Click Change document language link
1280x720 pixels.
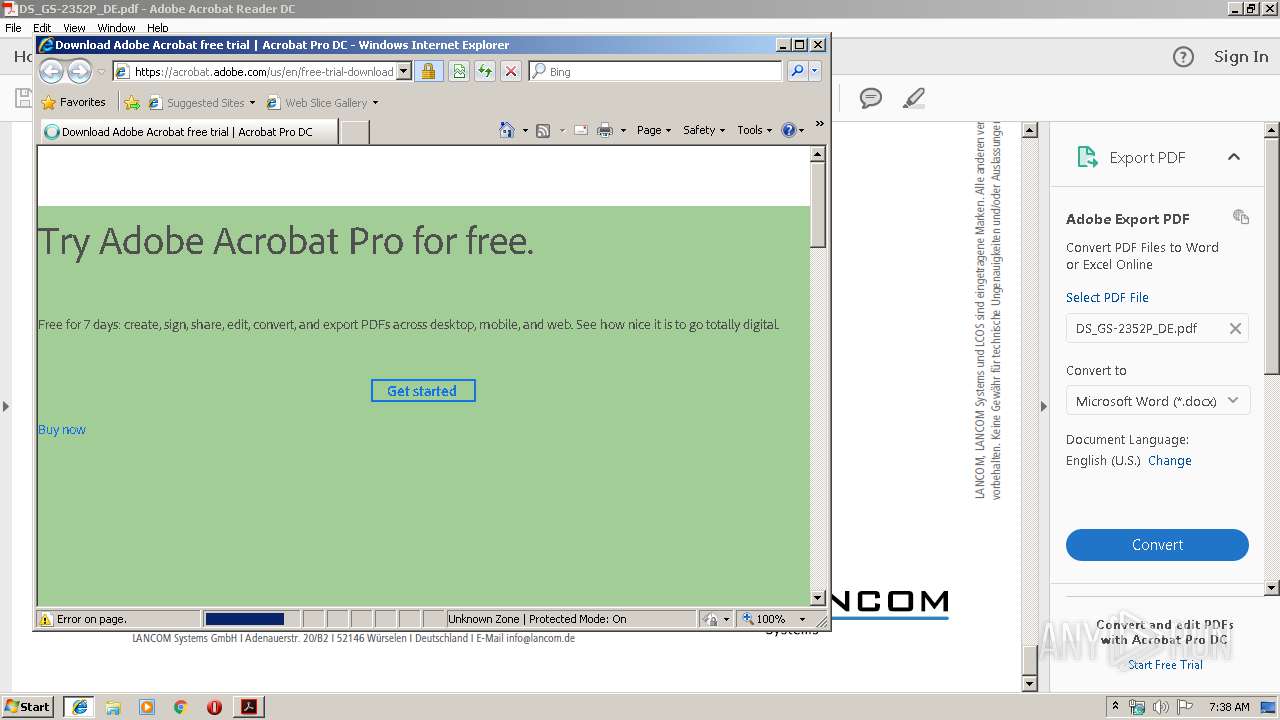(x=1169, y=461)
